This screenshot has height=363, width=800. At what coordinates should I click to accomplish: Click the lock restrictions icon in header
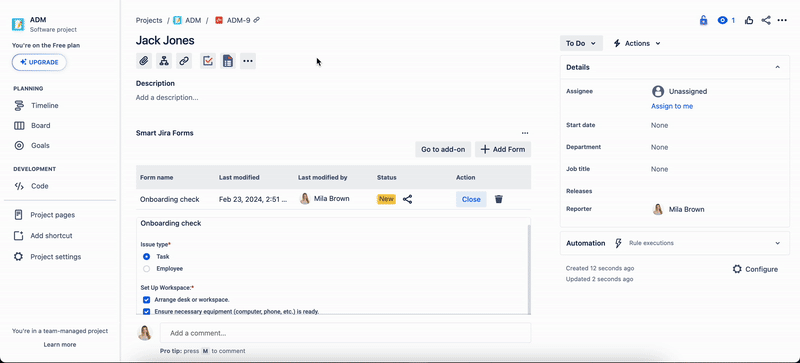pyautogui.click(x=703, y=20)
